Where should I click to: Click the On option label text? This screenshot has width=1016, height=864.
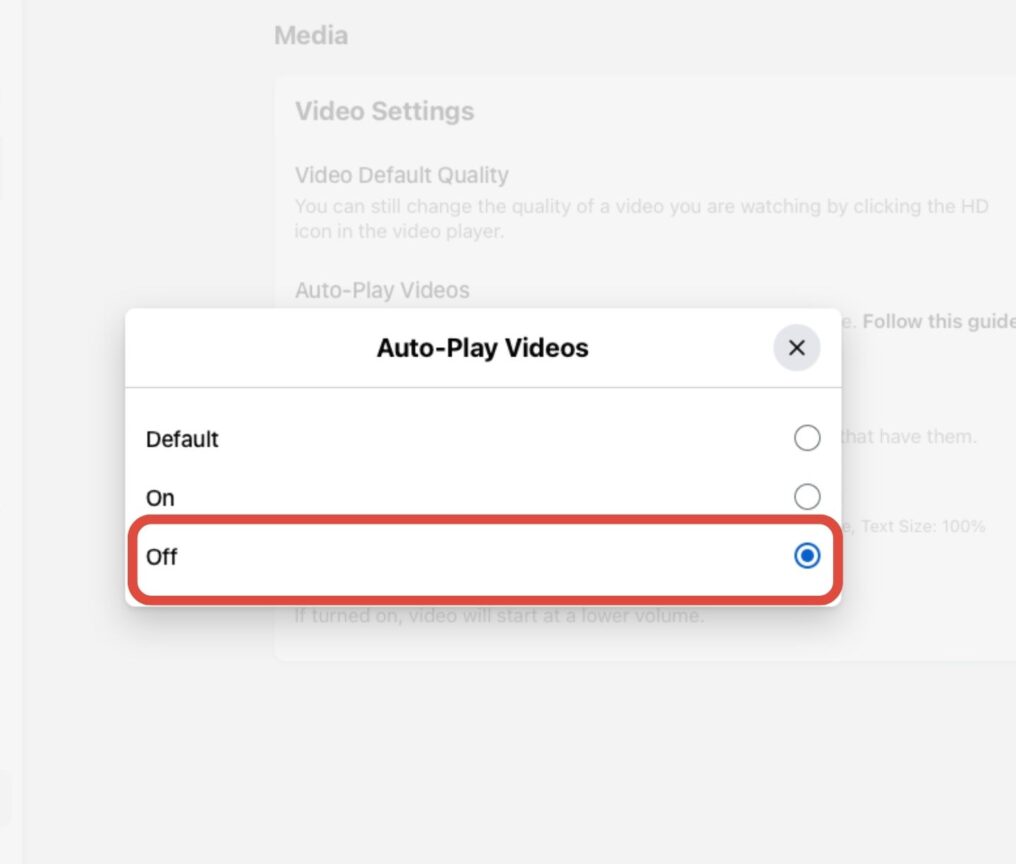pos(159,497)
